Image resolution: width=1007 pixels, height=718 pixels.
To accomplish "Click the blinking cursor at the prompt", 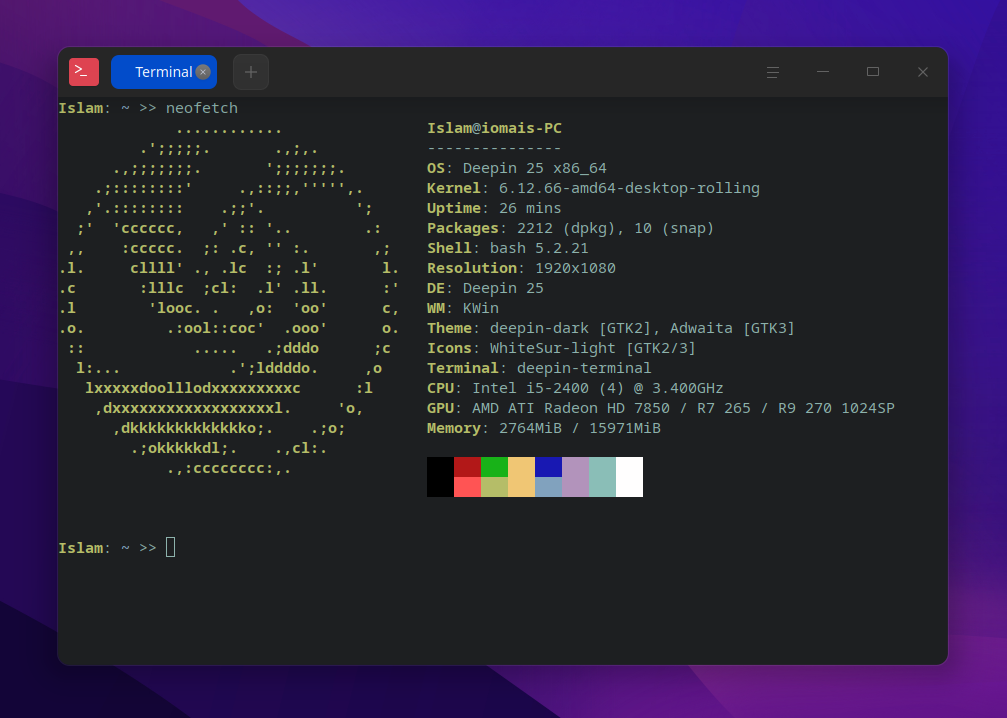I will [170, 547].
